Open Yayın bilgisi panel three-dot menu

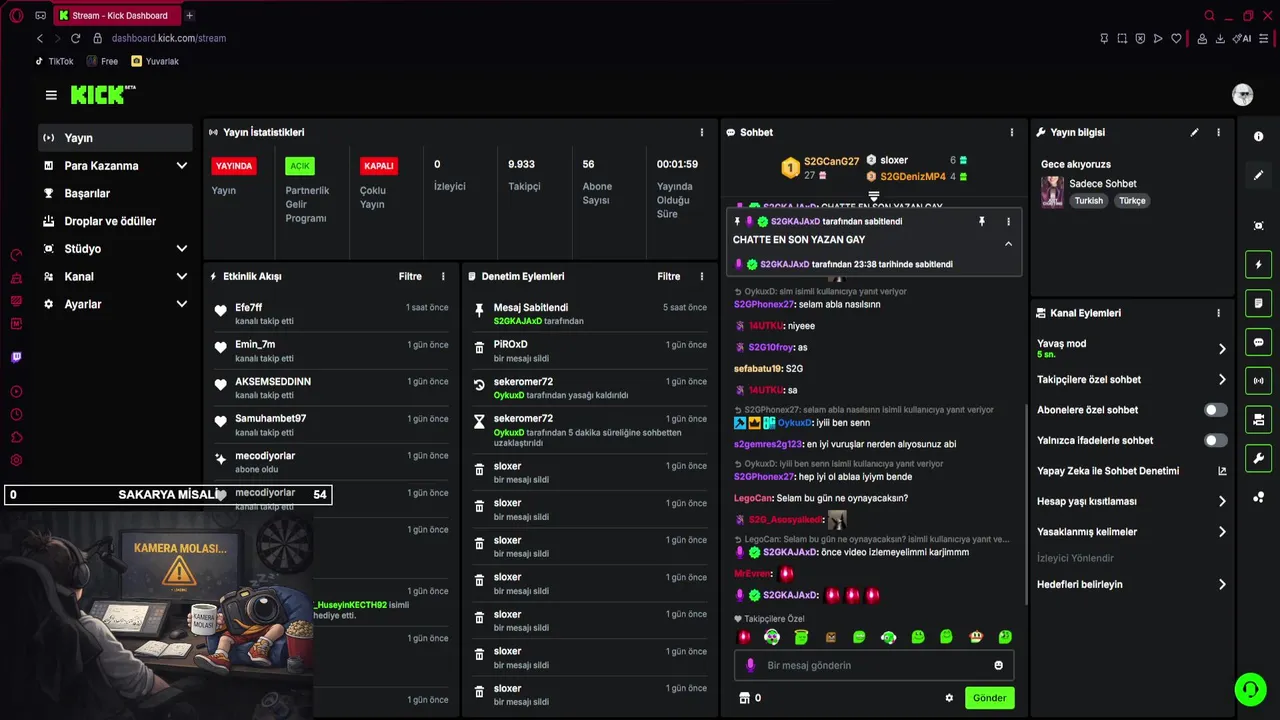pyautogui.click(x=1218, y=132)
